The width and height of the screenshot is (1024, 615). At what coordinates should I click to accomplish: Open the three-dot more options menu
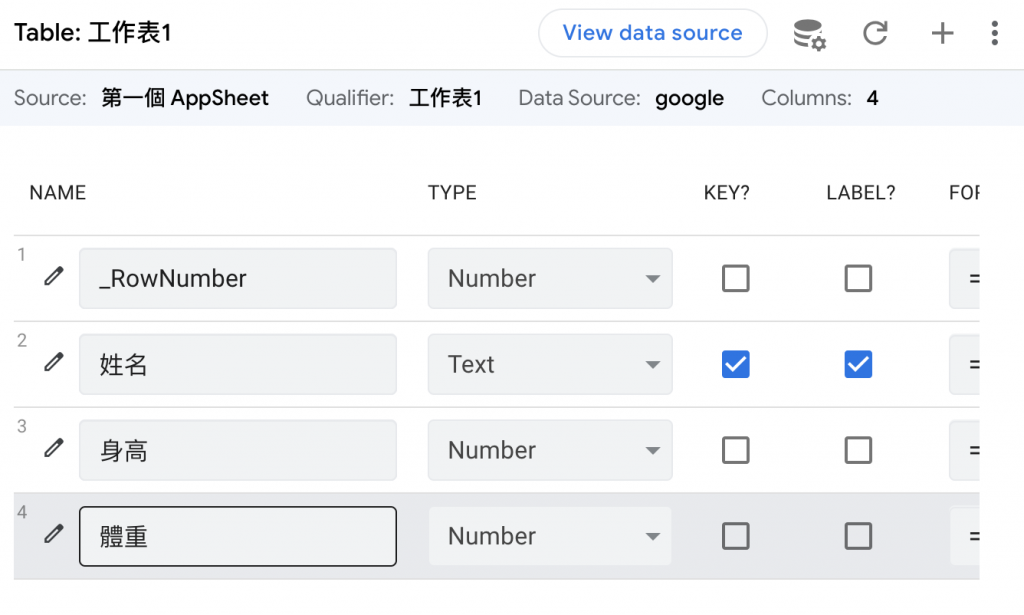[994, 34]
